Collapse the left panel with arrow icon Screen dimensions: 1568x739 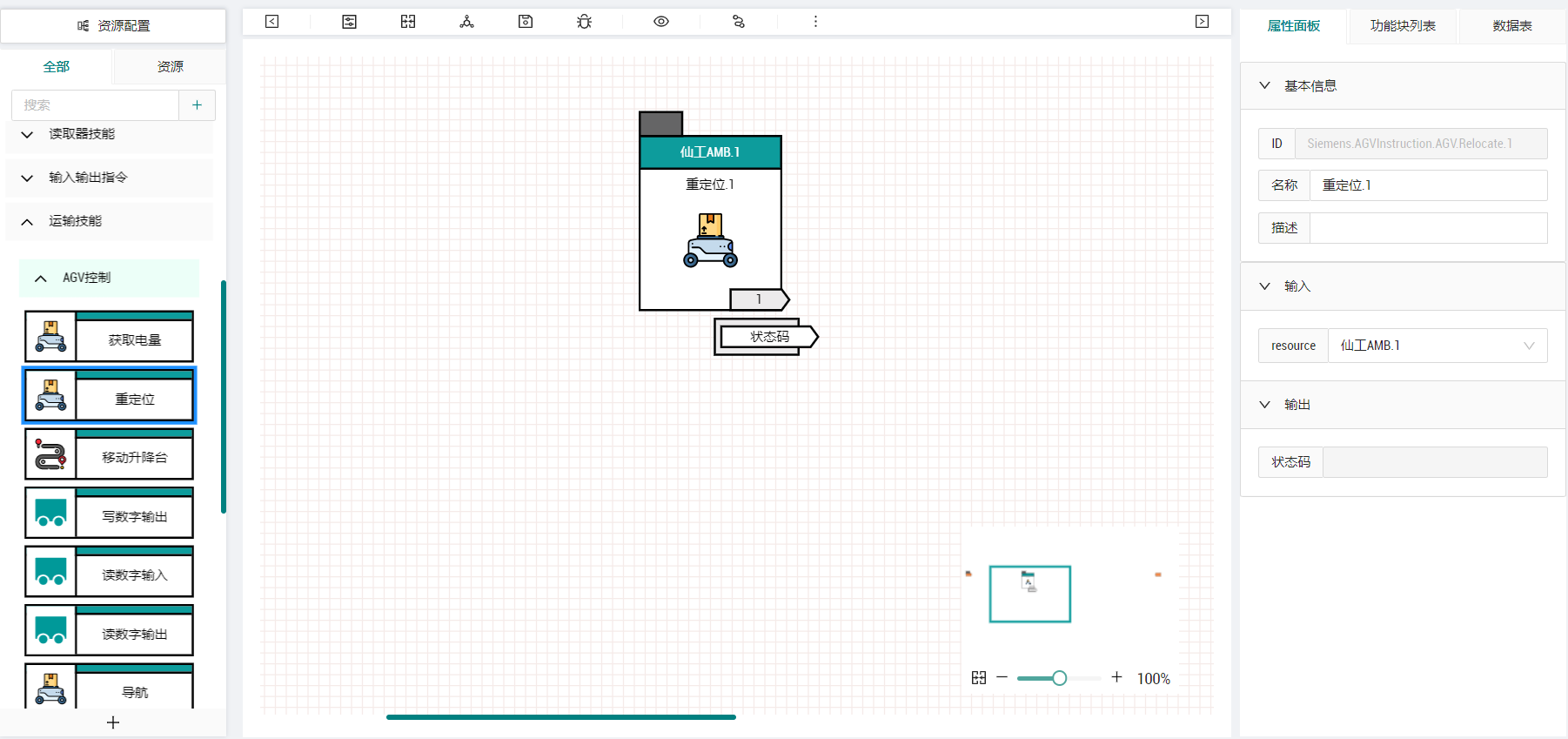[x=271, y=22]
